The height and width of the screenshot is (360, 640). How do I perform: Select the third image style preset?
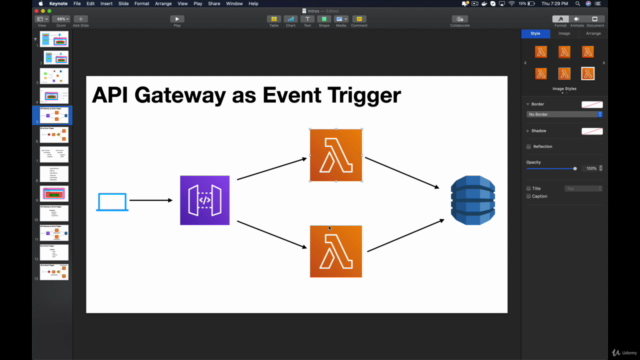tap(588, 52)
